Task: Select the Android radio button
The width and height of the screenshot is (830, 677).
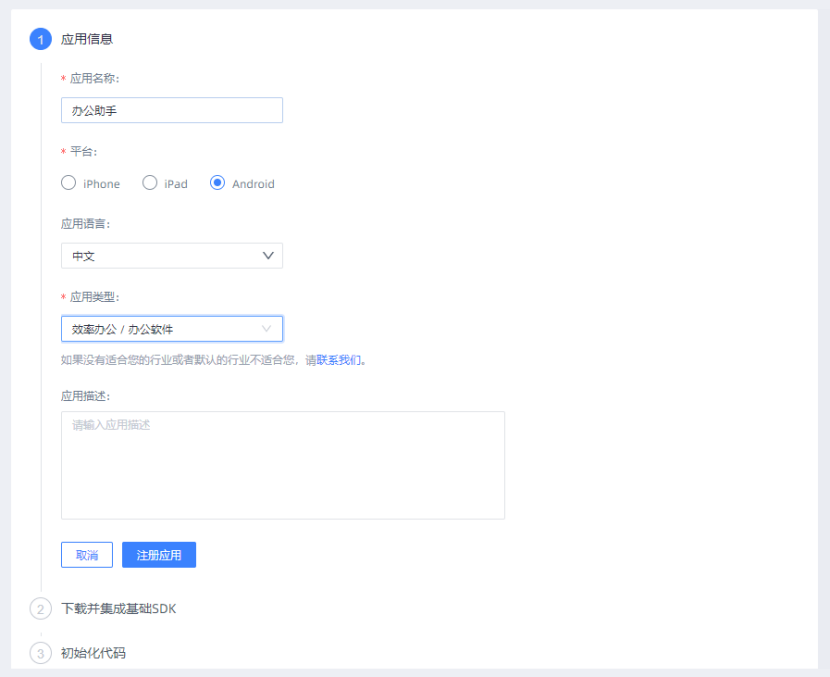Action: point(215,183)
